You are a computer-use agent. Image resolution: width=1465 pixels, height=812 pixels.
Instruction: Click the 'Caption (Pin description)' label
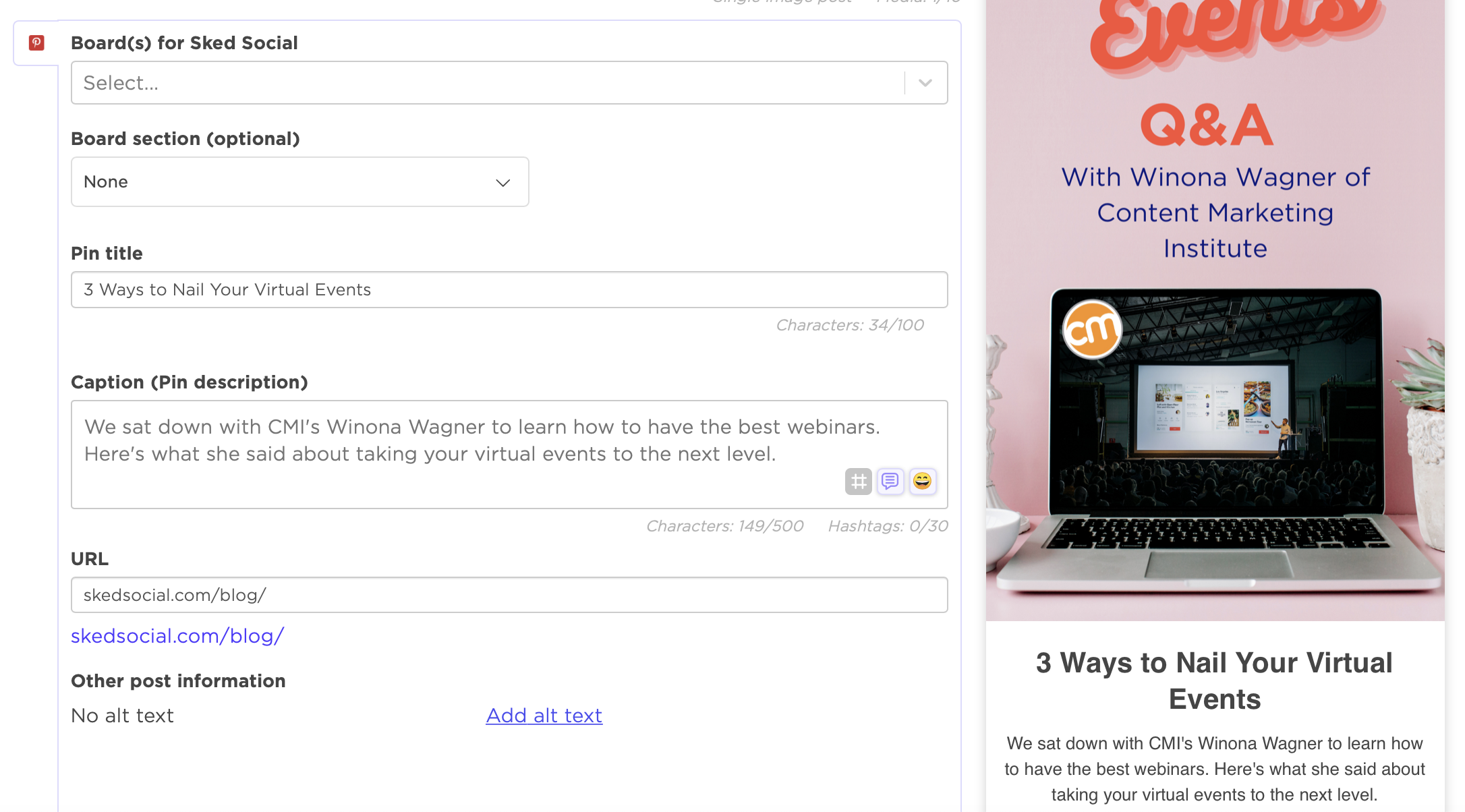pyautogui.click(x=190, y=382)
